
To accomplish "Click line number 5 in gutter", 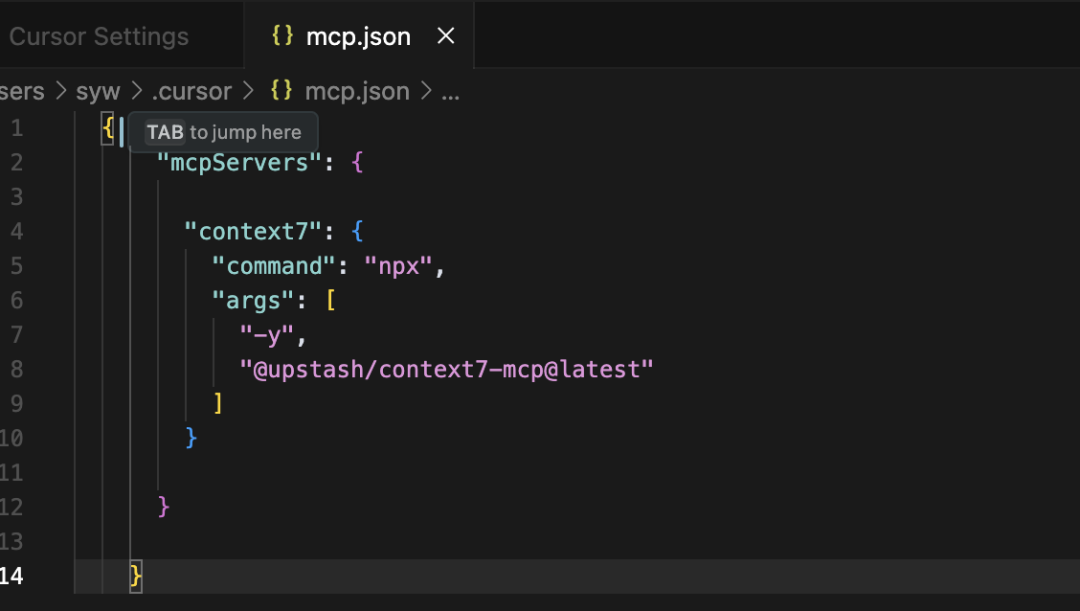I will 17,266.
